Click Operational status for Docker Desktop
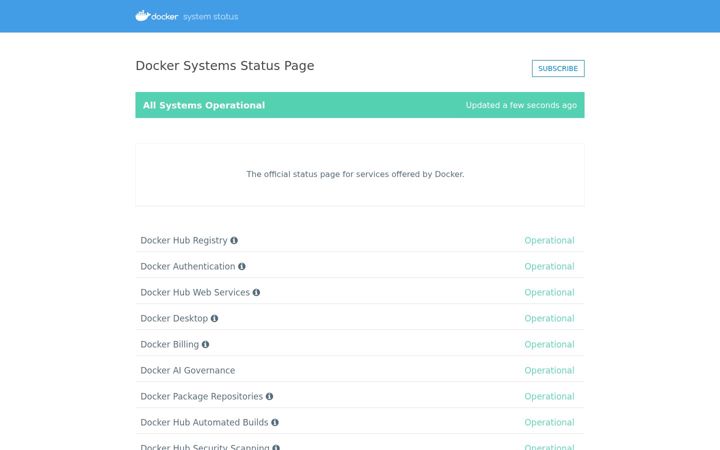720x450 pixels. pyautogui.click(x=549, y=318)
